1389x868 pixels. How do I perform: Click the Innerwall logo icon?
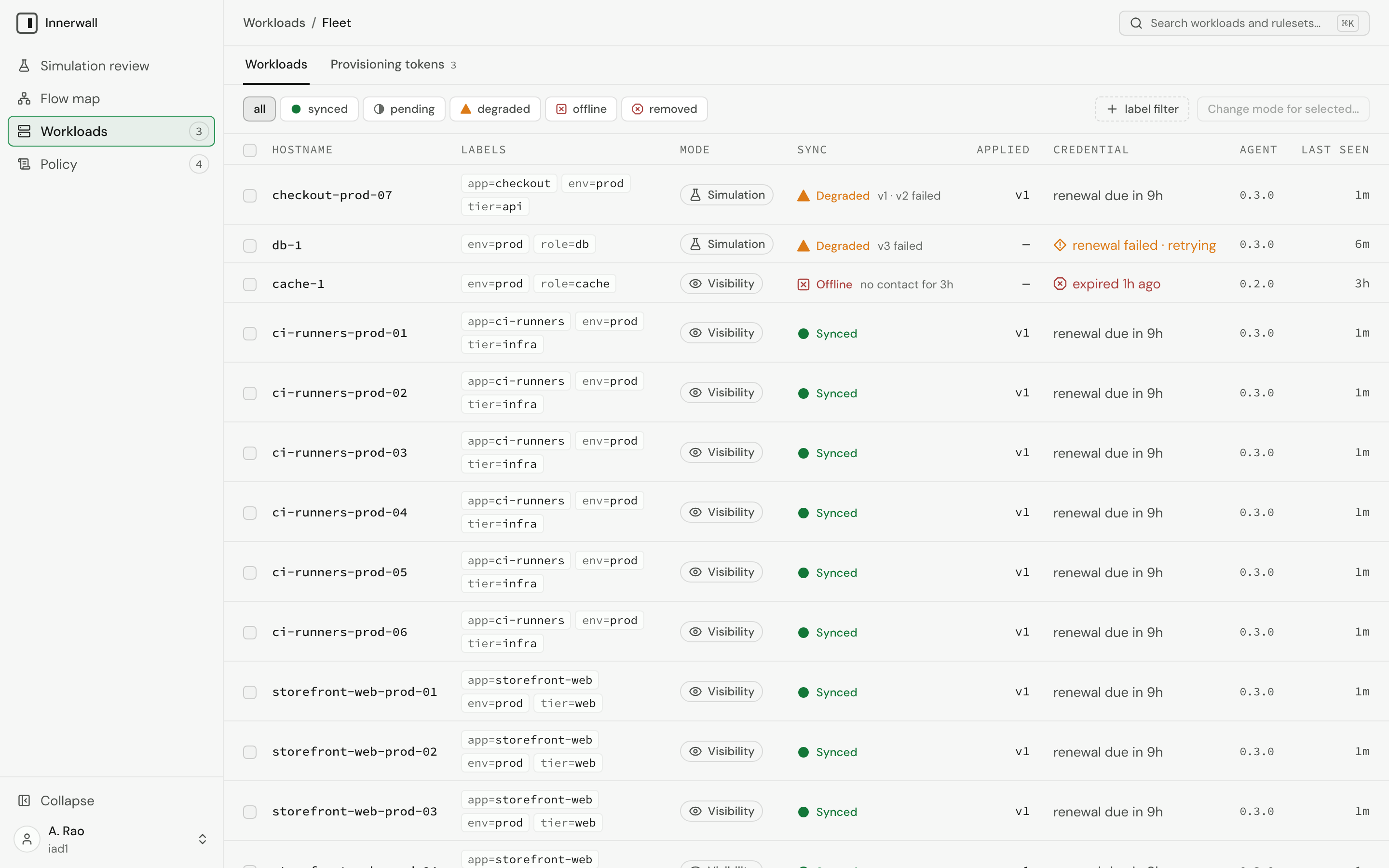(x=27, y=23)
